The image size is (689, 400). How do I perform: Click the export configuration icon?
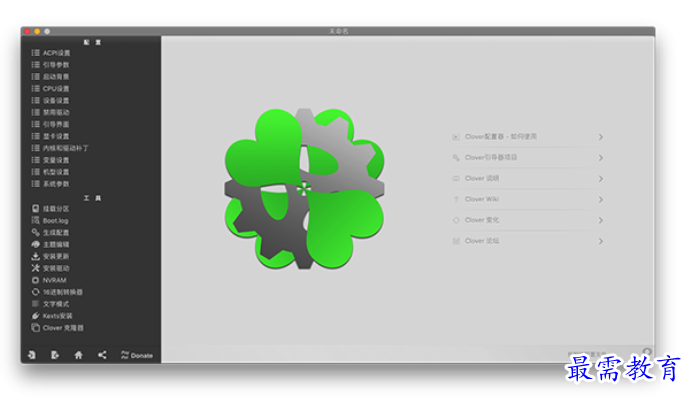55,355
